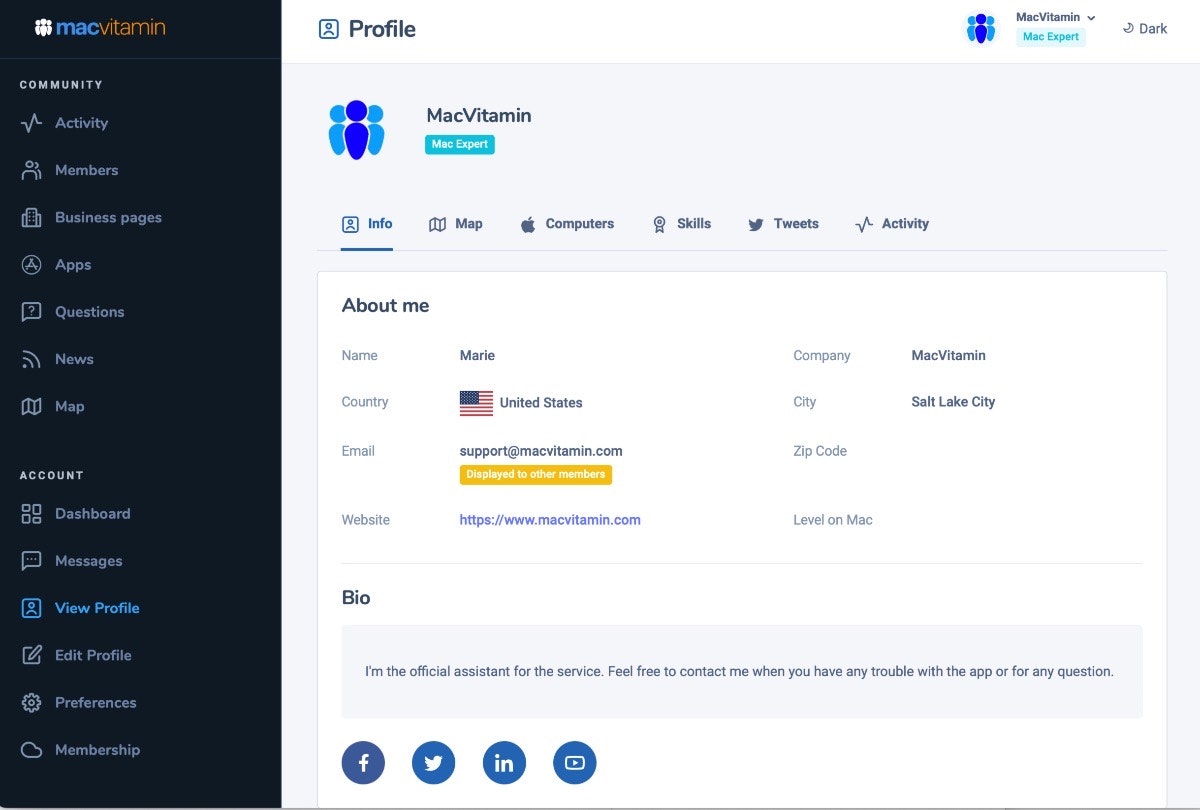Open Membership in sidebar
Viewport: 1200px width, 810px height.
97,750
